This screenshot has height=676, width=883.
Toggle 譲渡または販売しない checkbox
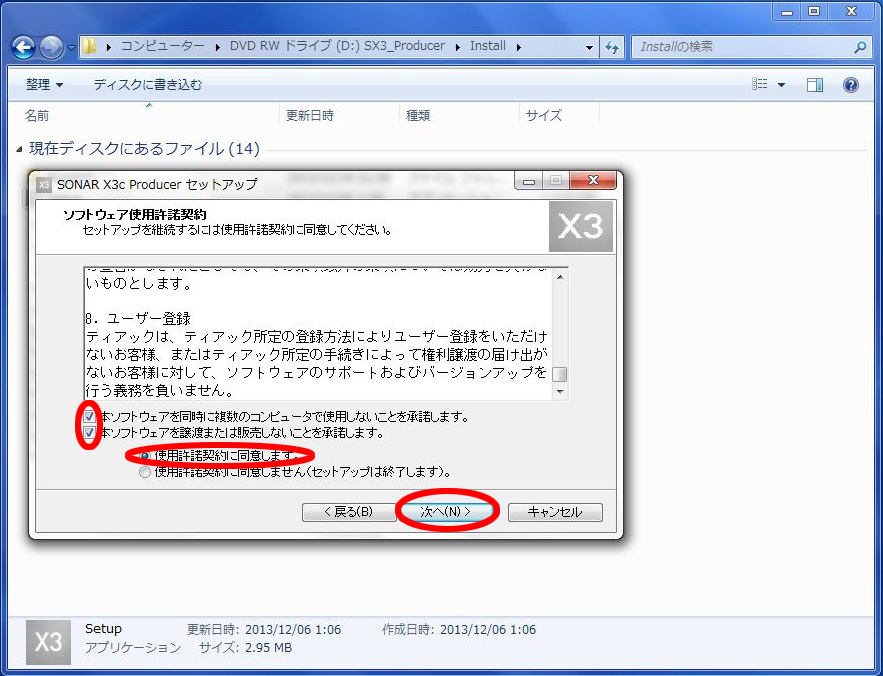point(89,433)
